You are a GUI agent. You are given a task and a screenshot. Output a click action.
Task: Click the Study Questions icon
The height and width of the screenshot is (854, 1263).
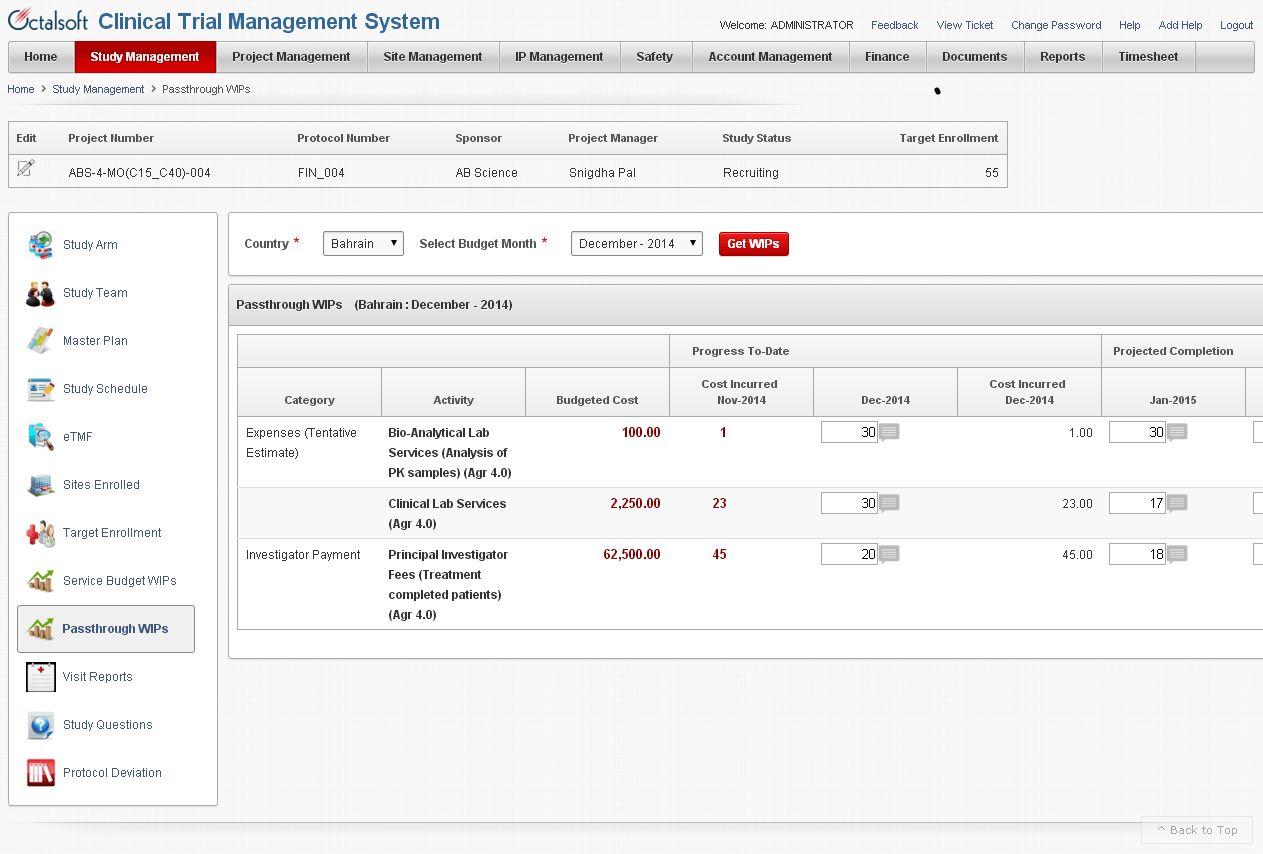coord(40,724)
